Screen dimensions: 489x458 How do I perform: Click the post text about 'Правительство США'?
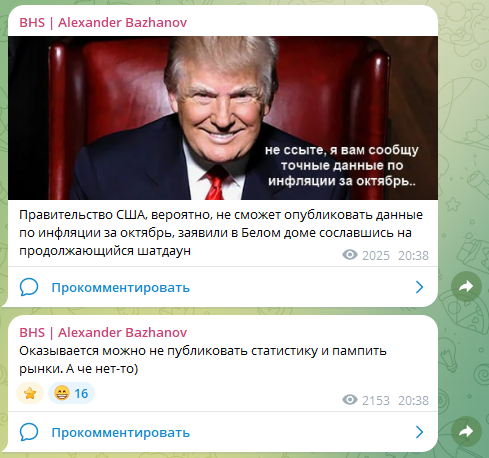[221, 233]
